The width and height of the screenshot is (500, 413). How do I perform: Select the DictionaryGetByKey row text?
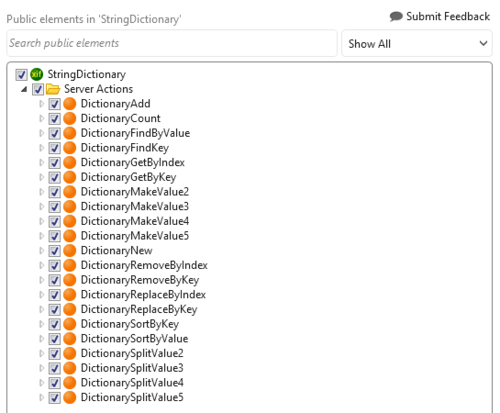click(129, 177)
